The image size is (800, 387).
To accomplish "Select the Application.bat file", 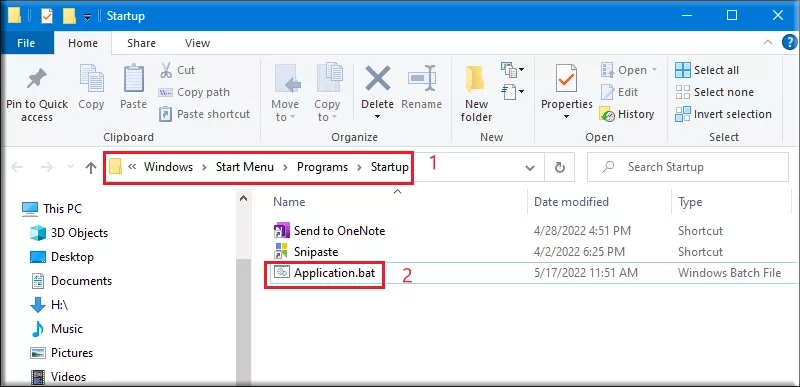I will [x=324, y=273].
